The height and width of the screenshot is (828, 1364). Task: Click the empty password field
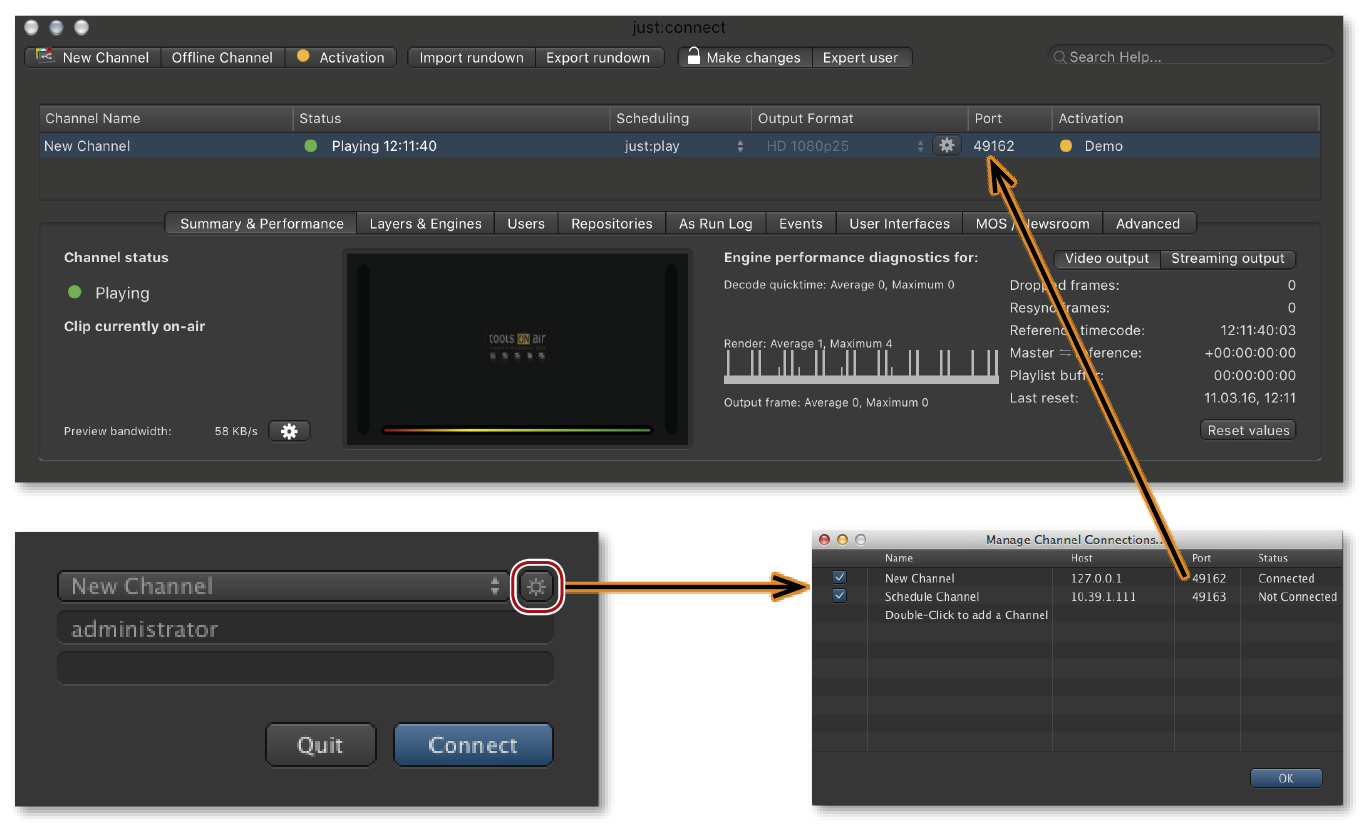pos(305,668)
